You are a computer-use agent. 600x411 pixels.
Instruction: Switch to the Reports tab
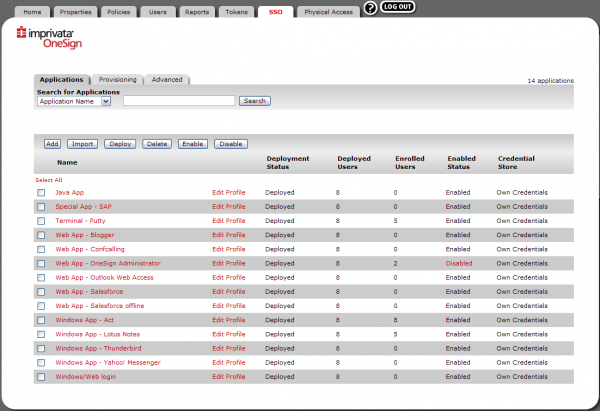tap(197, 12)
